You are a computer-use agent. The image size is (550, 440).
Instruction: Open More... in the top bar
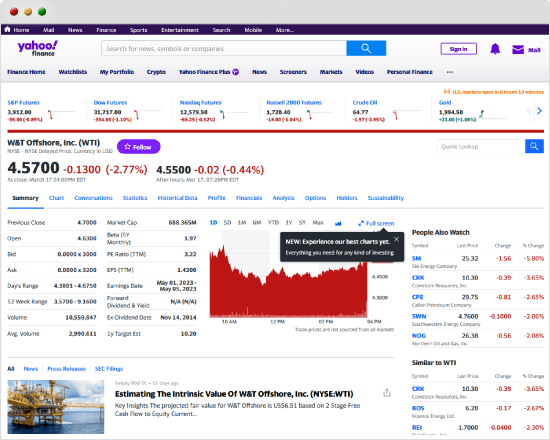click(284, 30)
